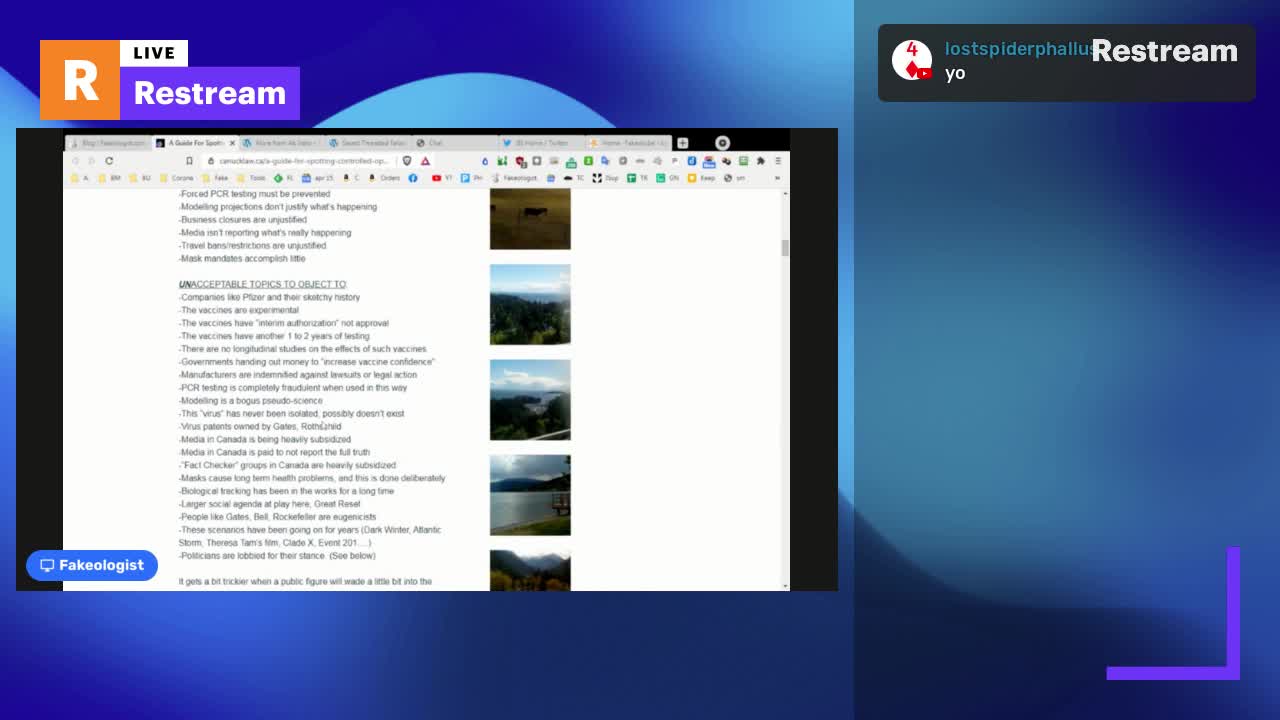Open the apr 15 calendar bookmark

pyautogui.click(x=318, y=178)
